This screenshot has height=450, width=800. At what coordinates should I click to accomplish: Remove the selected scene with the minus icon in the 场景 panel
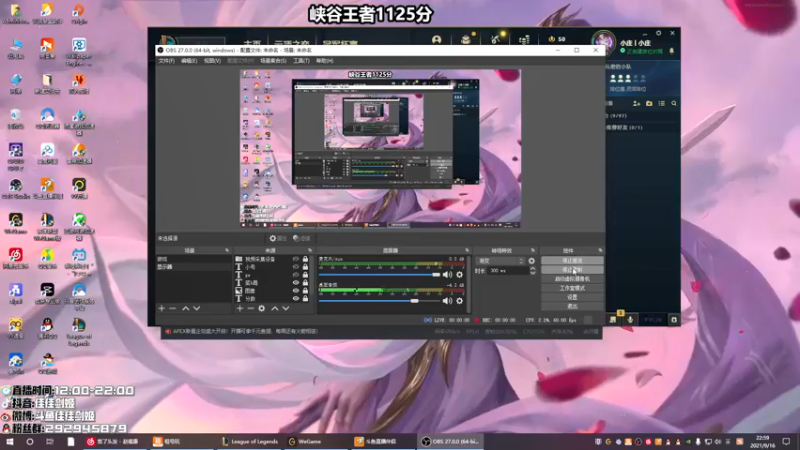tap(172, 308)
